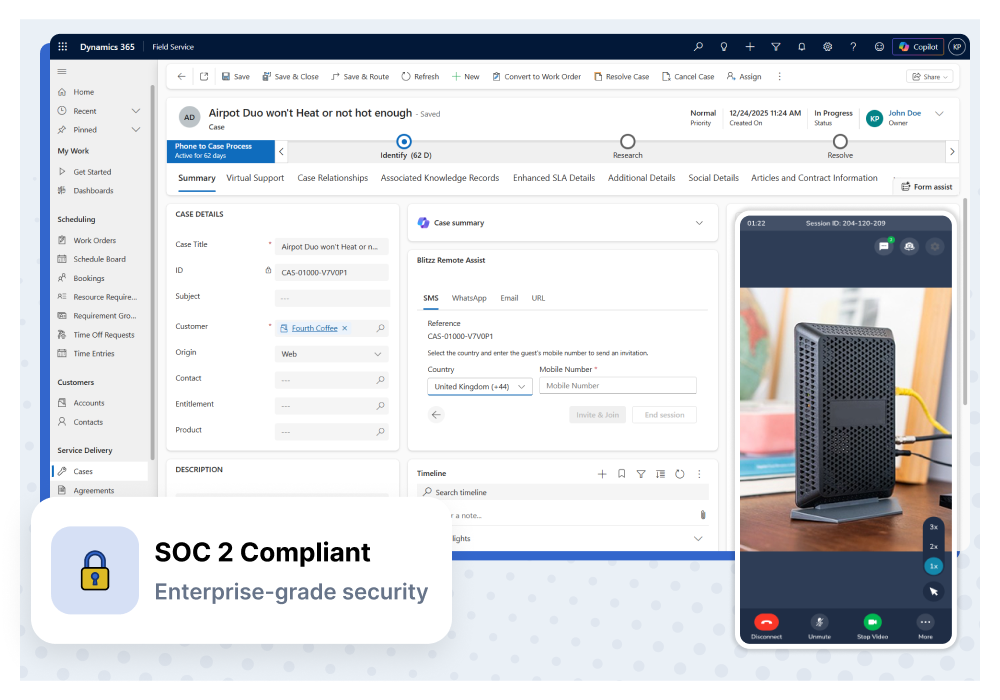Click Save & Route
1000x700 pixels.
click(360, 77)
